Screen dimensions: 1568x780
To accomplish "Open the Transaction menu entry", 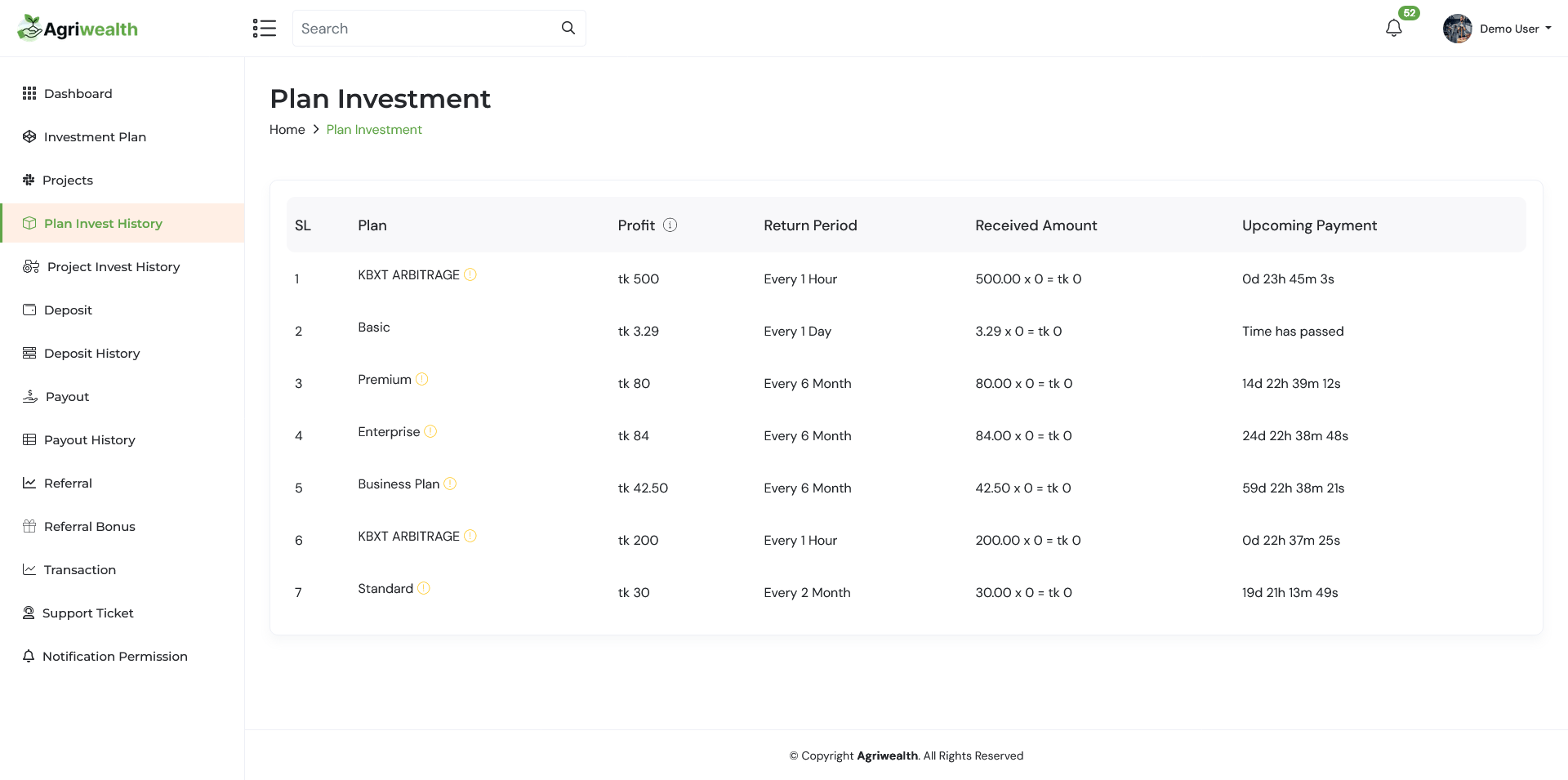I will 80,569.
